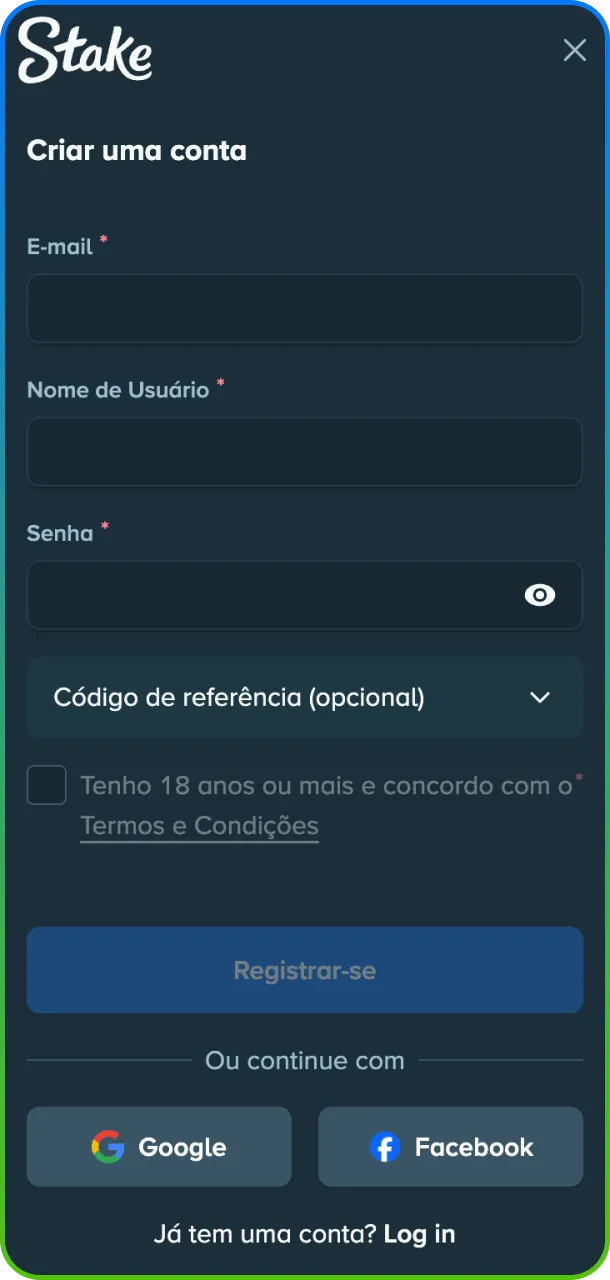Hide the typed password using the eye toggle
This screenshot has width=610, height=1280.
539,595
